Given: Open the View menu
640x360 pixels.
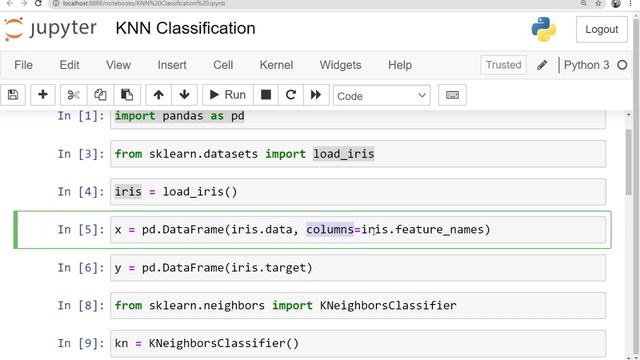Looking at the screenshot, I should coord(118,65).
